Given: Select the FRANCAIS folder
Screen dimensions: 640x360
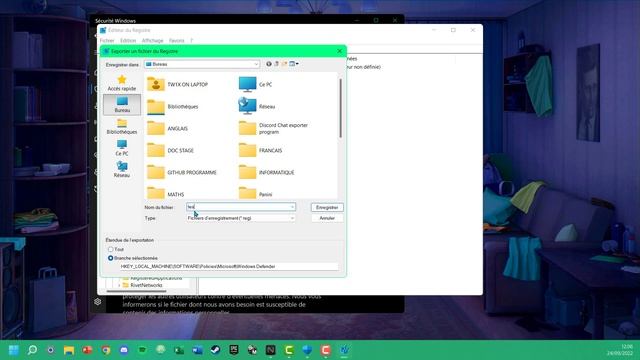Looking at the screenshot, I should tap(260, 151).
